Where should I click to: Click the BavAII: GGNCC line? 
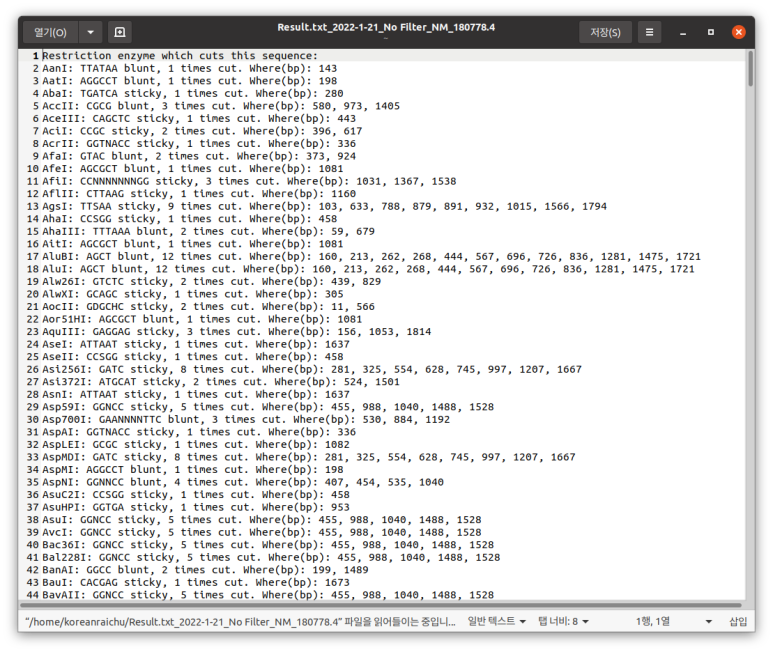[x=268, y=595]
